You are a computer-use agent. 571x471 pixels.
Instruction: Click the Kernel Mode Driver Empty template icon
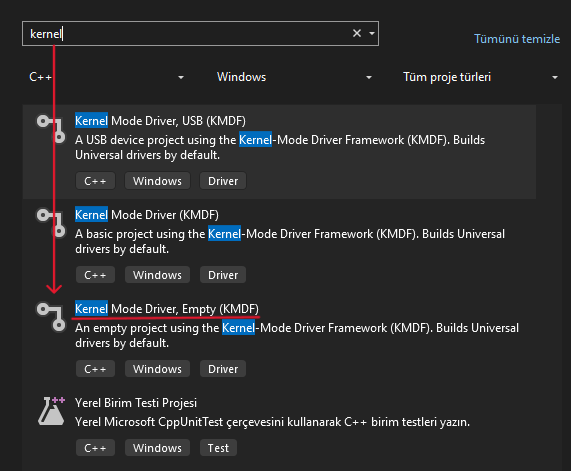[51, 317]
